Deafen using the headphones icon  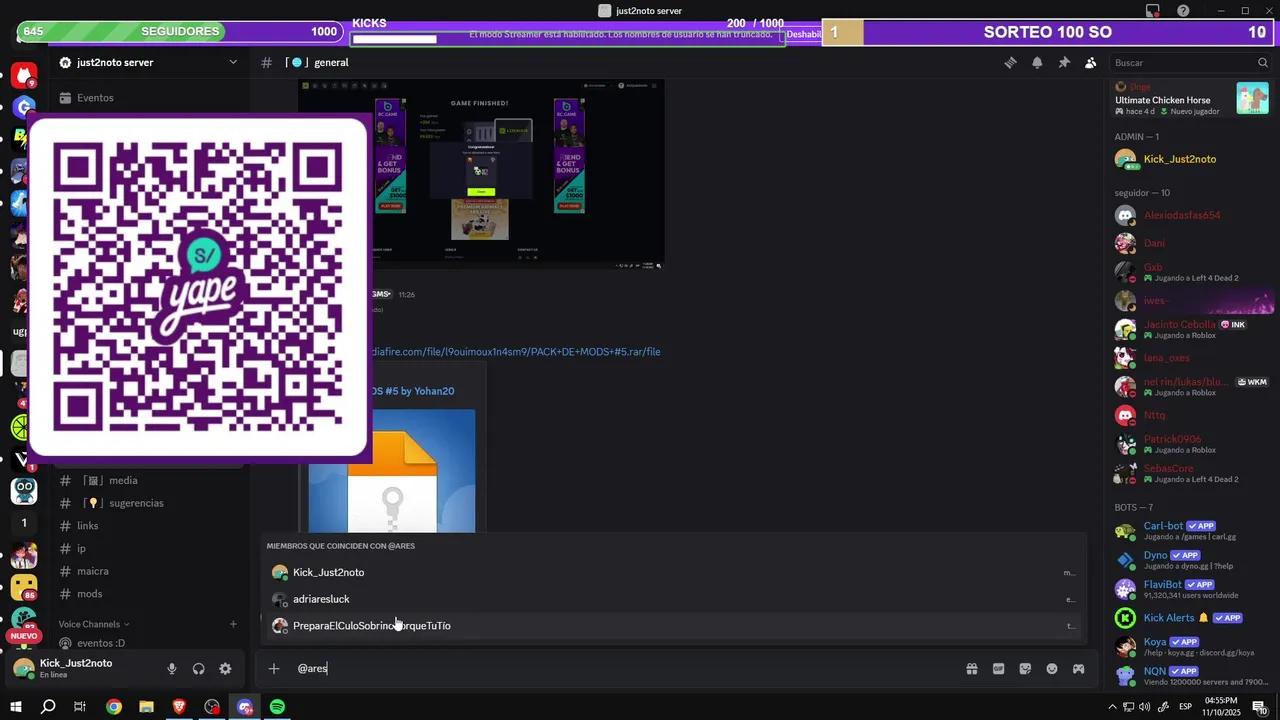click(x=198, y=669)
